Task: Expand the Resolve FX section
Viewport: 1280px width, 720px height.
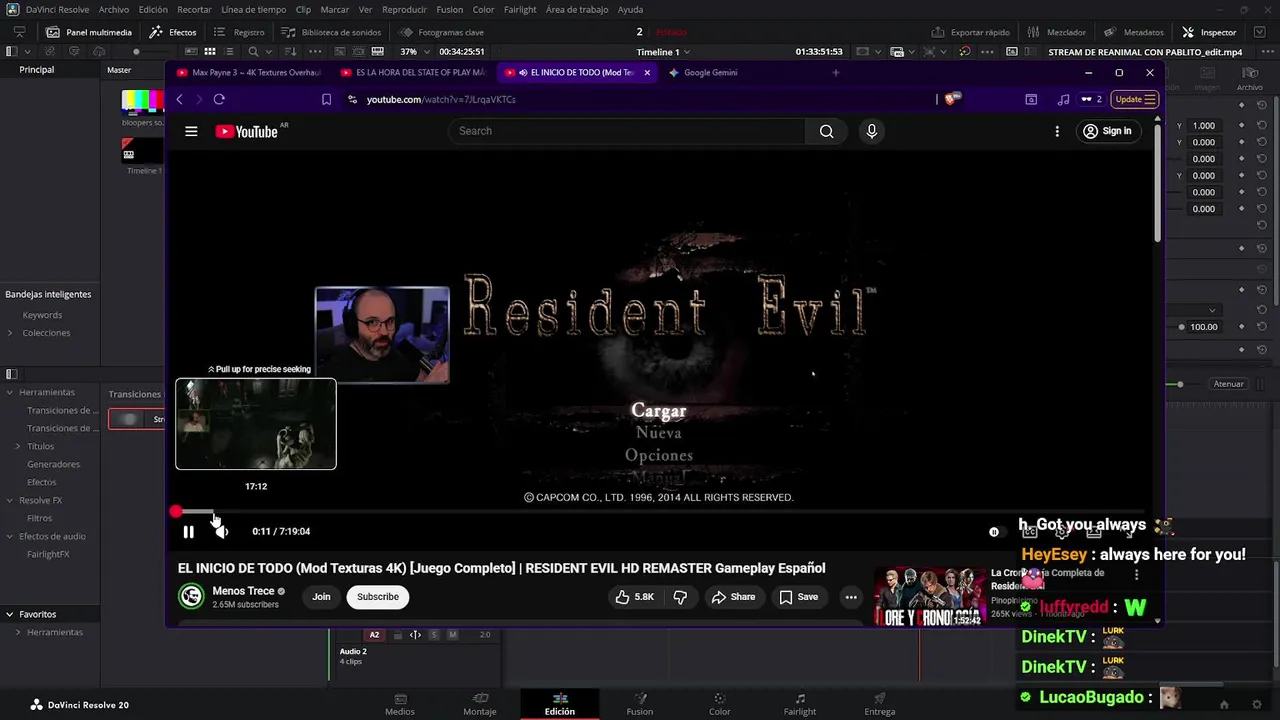Action: (10, 500)
